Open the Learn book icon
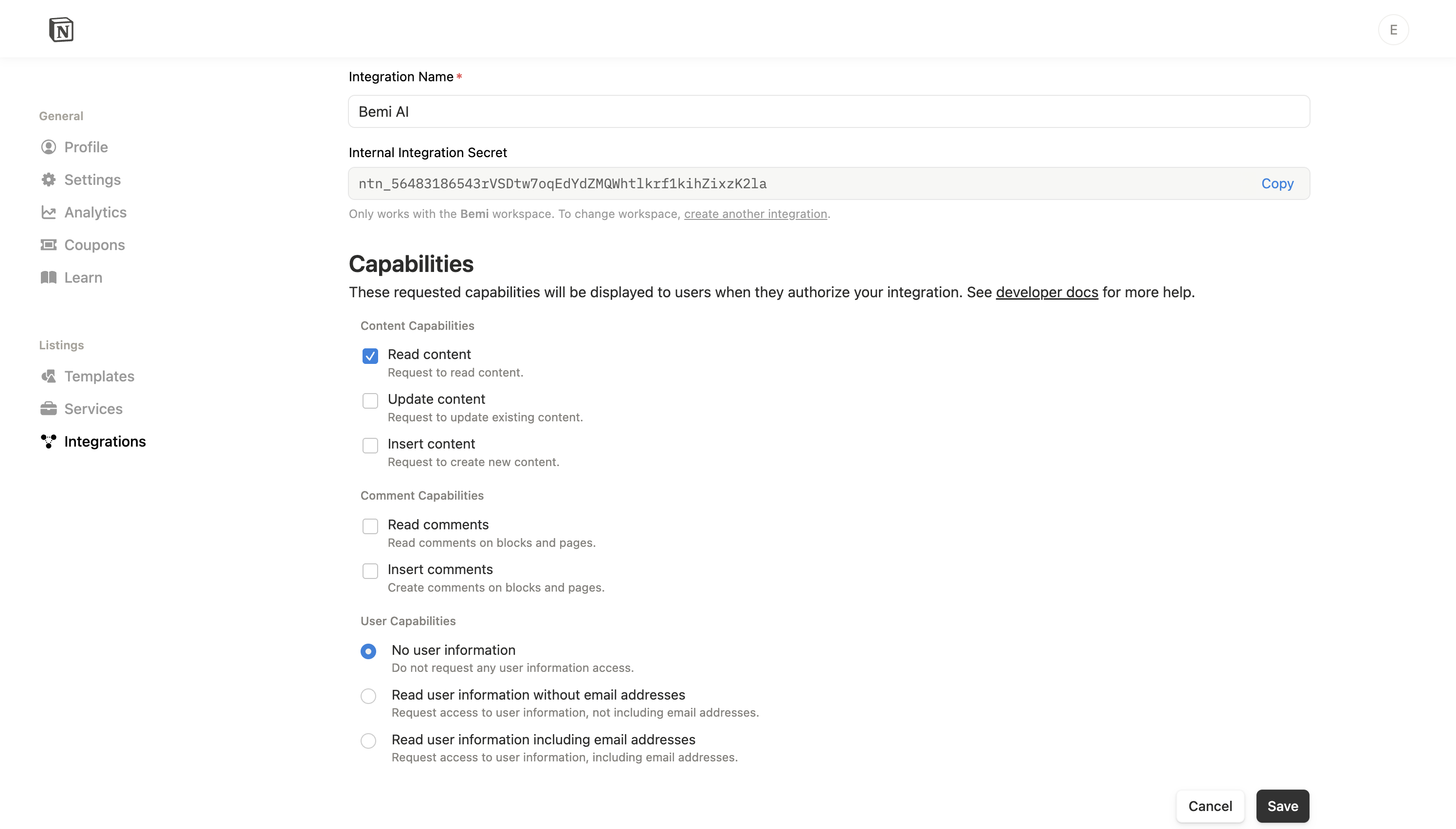This screenshot has height=829, width=1456. point(48,277)
